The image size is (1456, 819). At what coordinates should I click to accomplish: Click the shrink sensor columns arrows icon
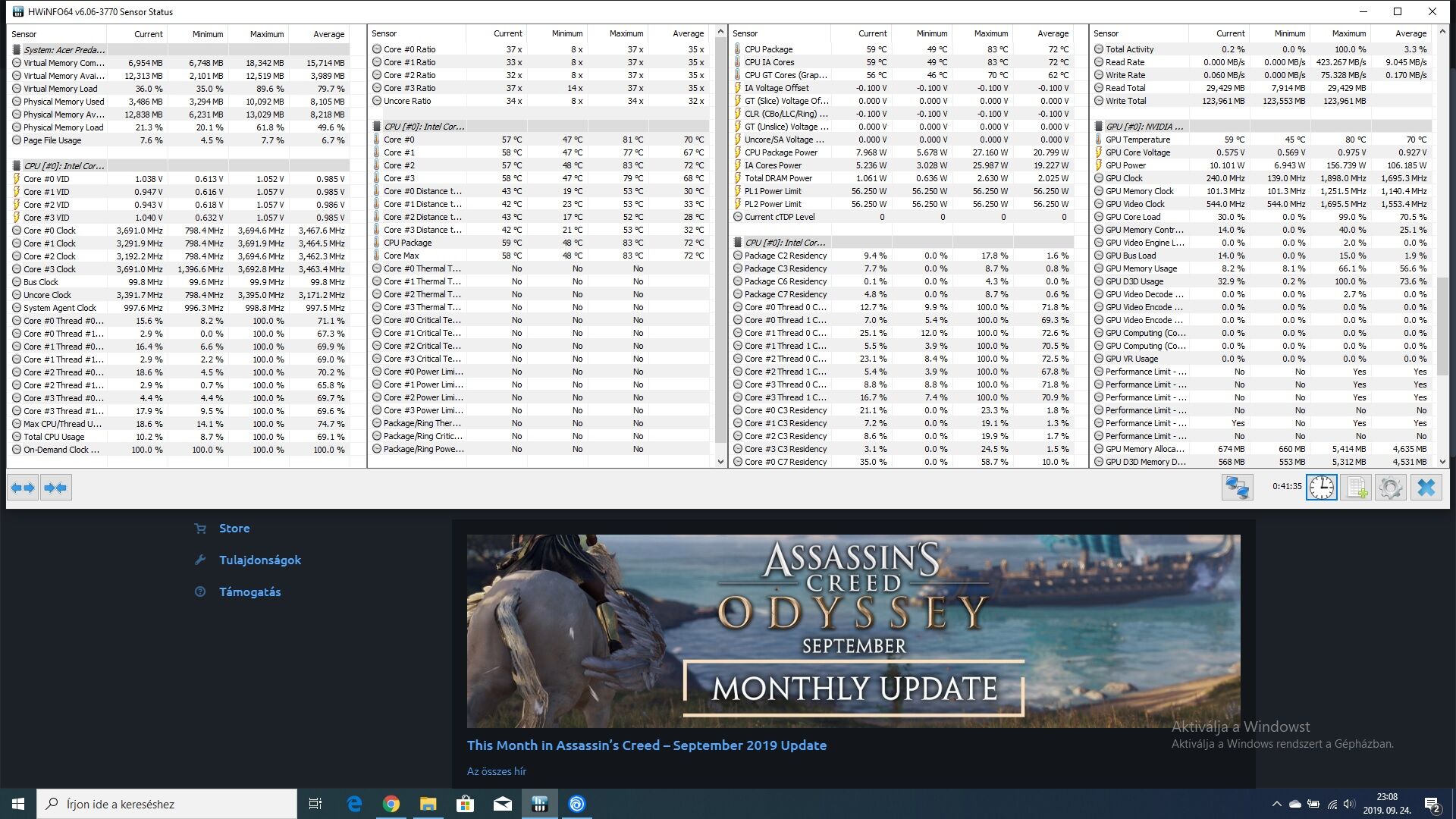[x=55, y=488]
